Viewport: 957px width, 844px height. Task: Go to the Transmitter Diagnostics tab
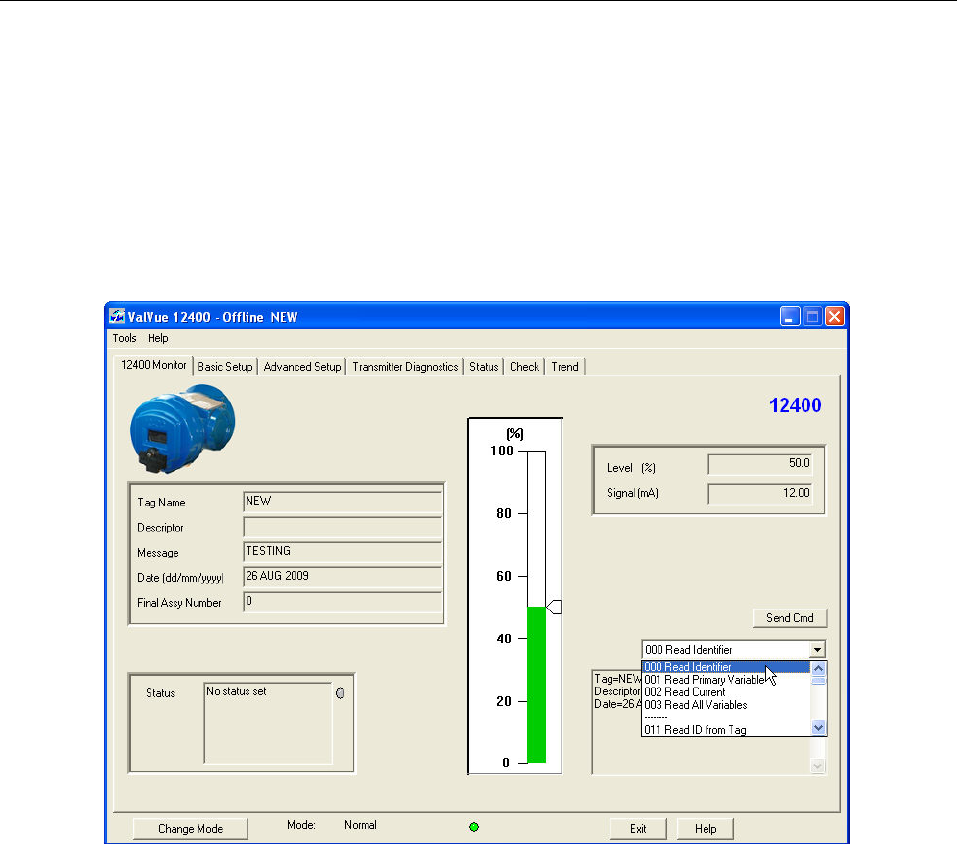(405, 367)
